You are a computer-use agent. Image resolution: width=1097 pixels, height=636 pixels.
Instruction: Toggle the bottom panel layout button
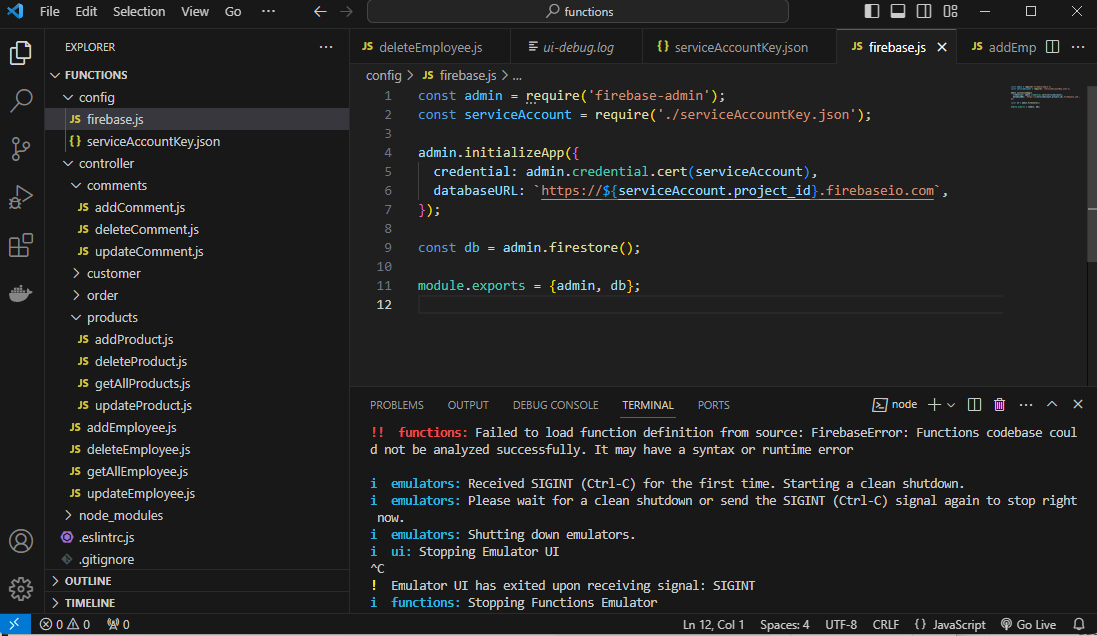898,12
